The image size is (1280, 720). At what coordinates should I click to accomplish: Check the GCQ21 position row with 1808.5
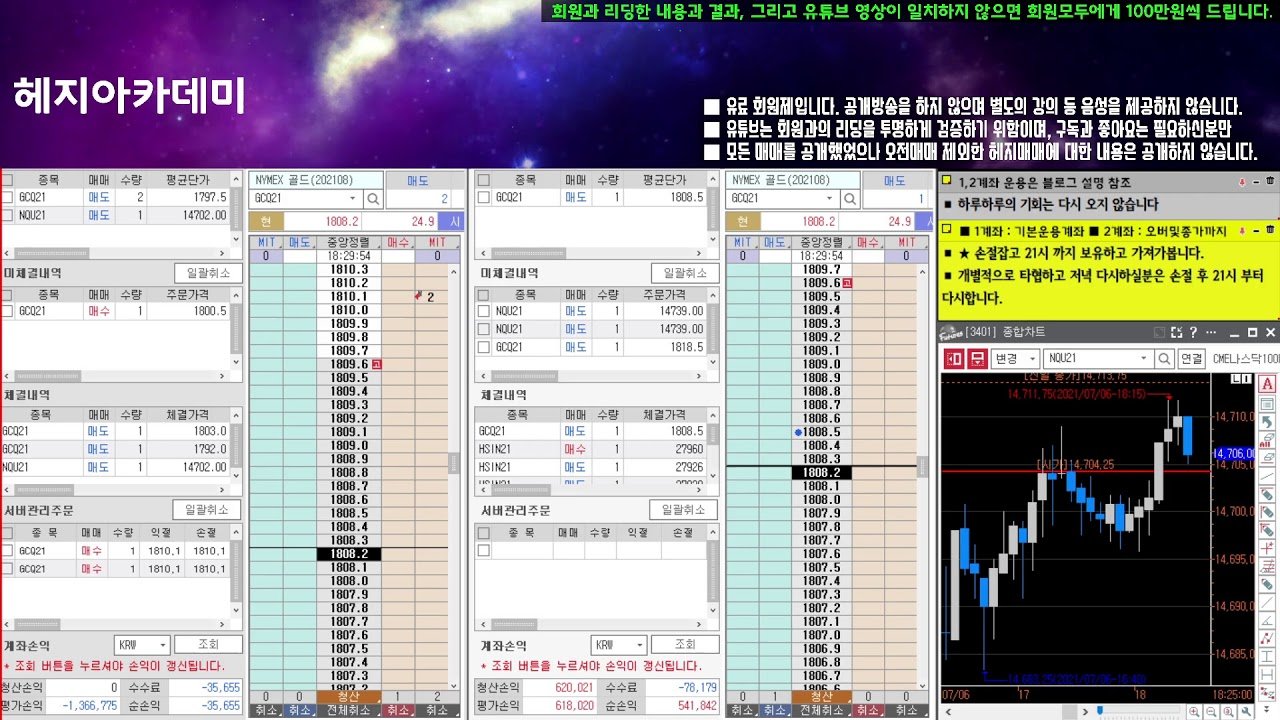click(x=485, y=198)
